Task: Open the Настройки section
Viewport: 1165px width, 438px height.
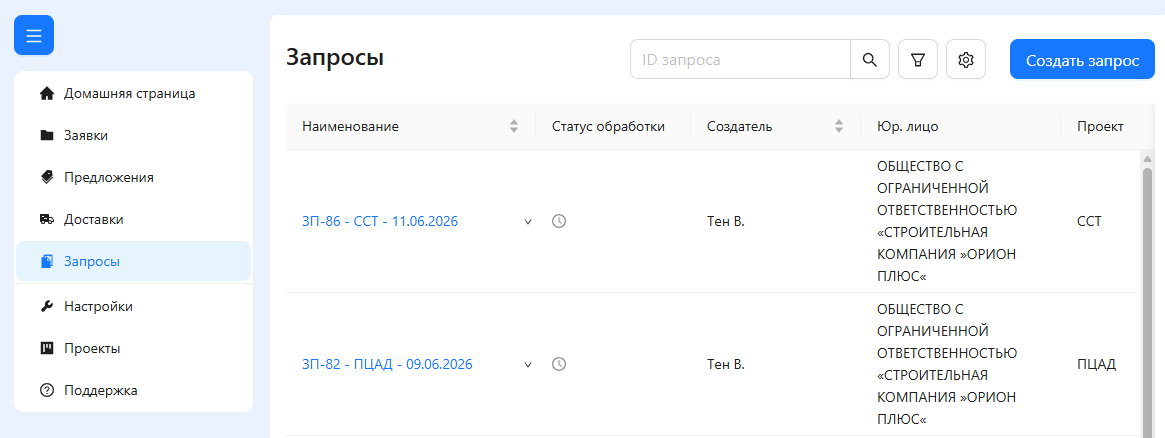Action: [134, 307]
